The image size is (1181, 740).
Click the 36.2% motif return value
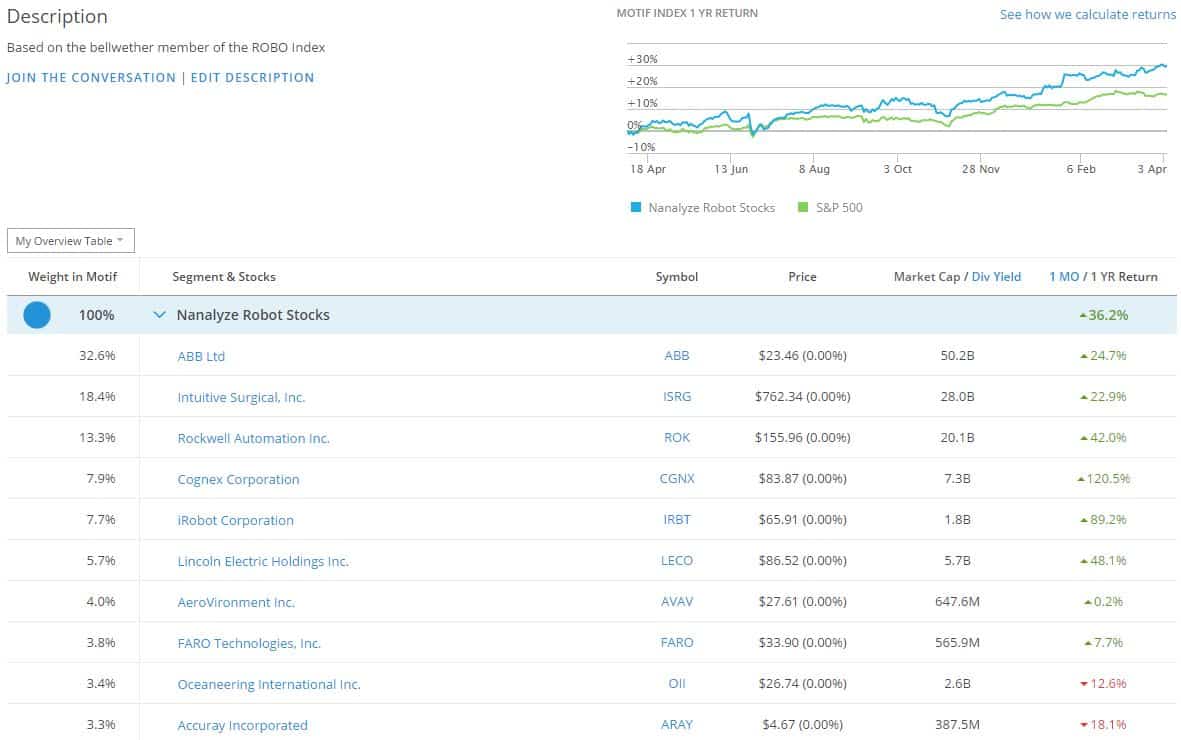(1104, 315)
